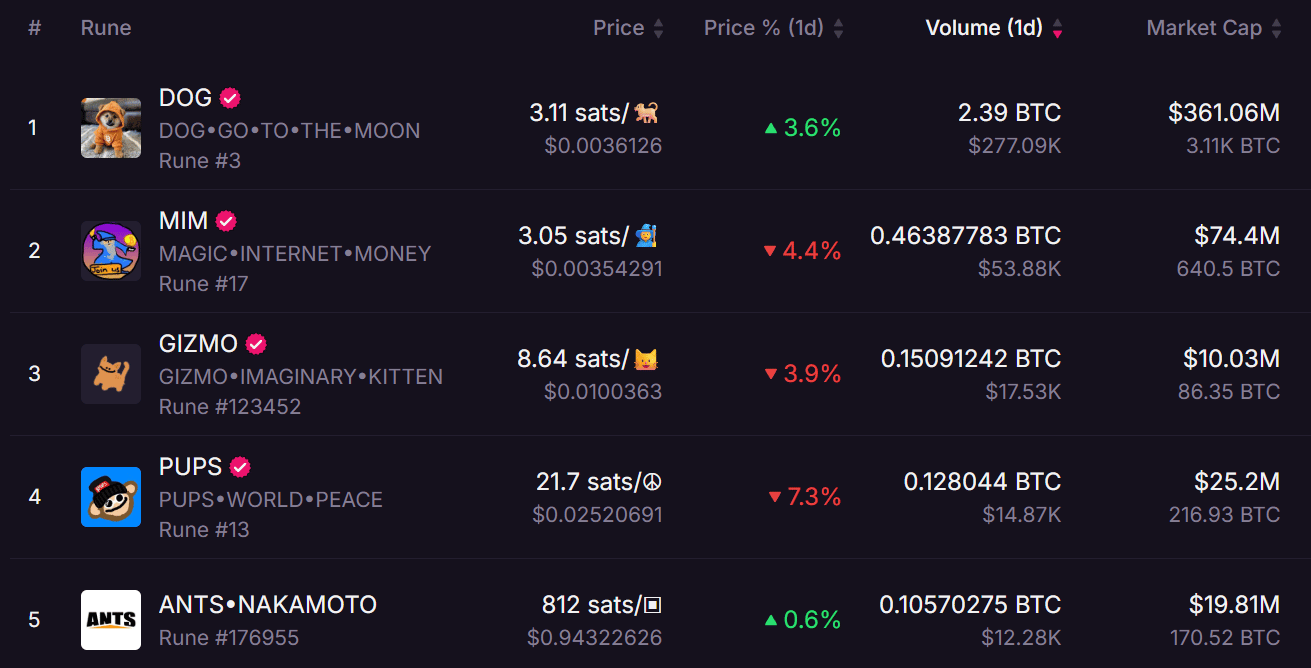The height and width of the screenshot is (668, 1311).
Task: Open the DOG•GO•TO•THE•MOON rune link
Action: pyautogui.click(x=289, y=131)
